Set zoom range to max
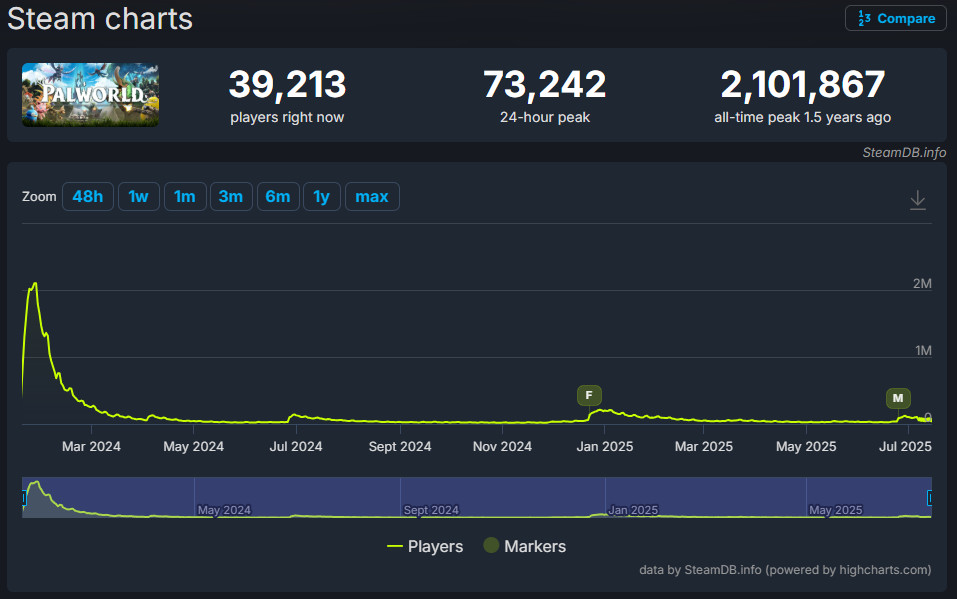The image size is (957, 599). tap(372, 197)
